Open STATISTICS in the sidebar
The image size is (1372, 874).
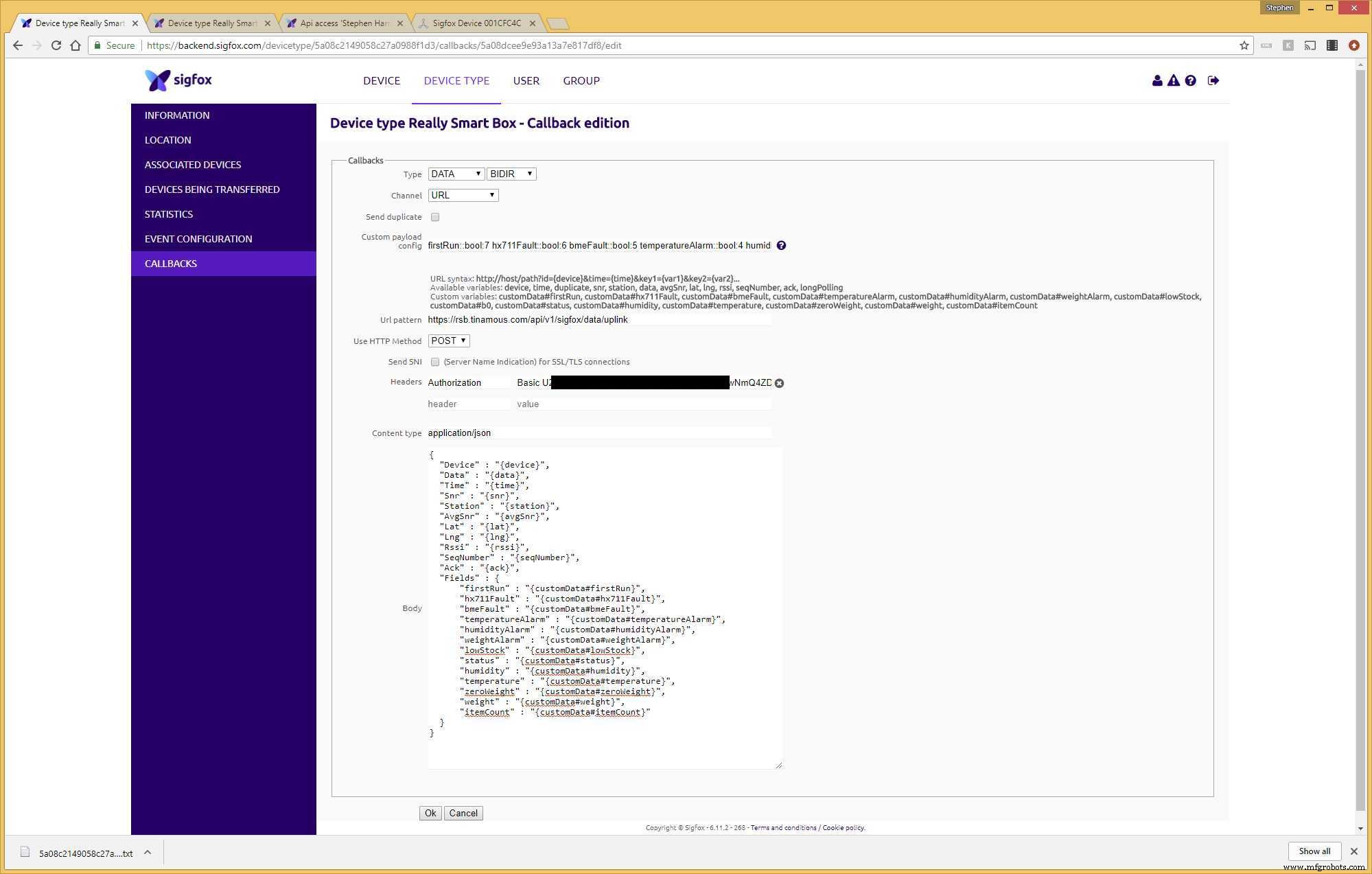pos(169,214)
